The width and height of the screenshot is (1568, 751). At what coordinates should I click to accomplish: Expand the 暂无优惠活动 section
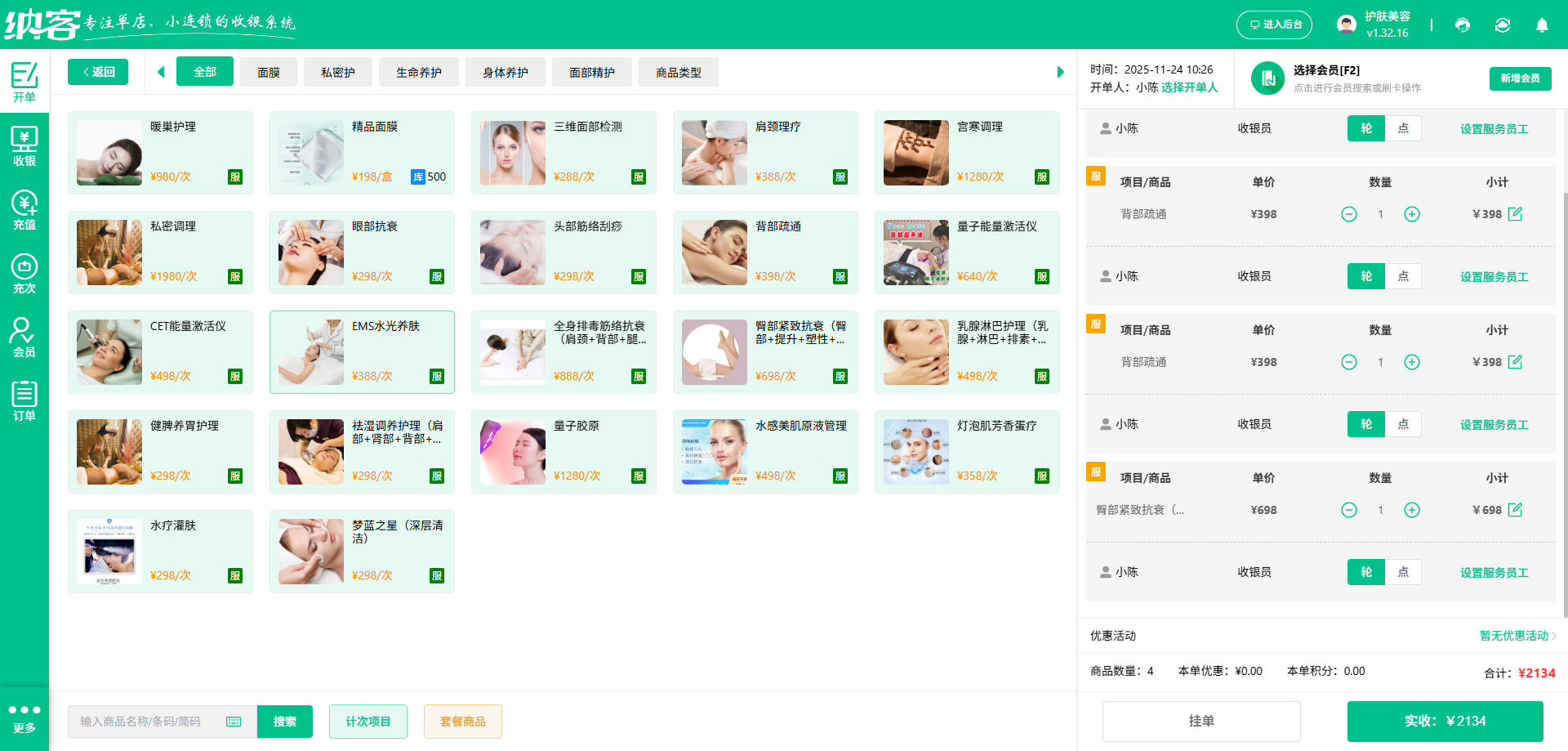1513,635
